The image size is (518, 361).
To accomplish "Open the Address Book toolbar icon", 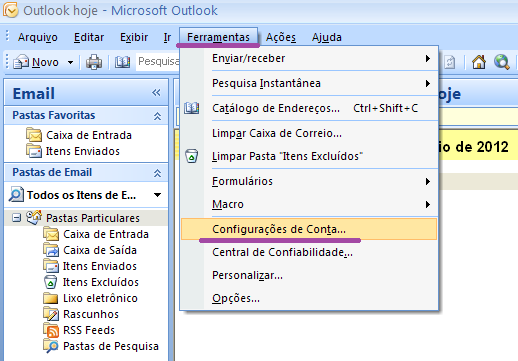I will pyautogui.click(x=122, y=62).
